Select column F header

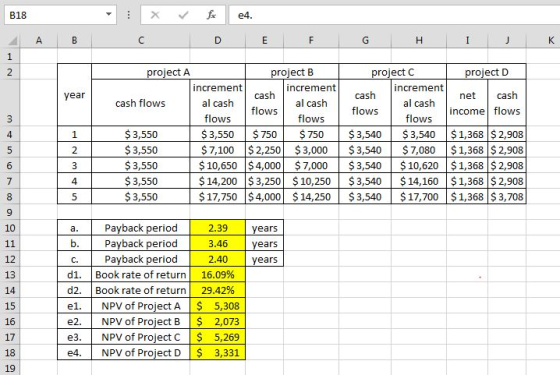(x=311, y=40)
